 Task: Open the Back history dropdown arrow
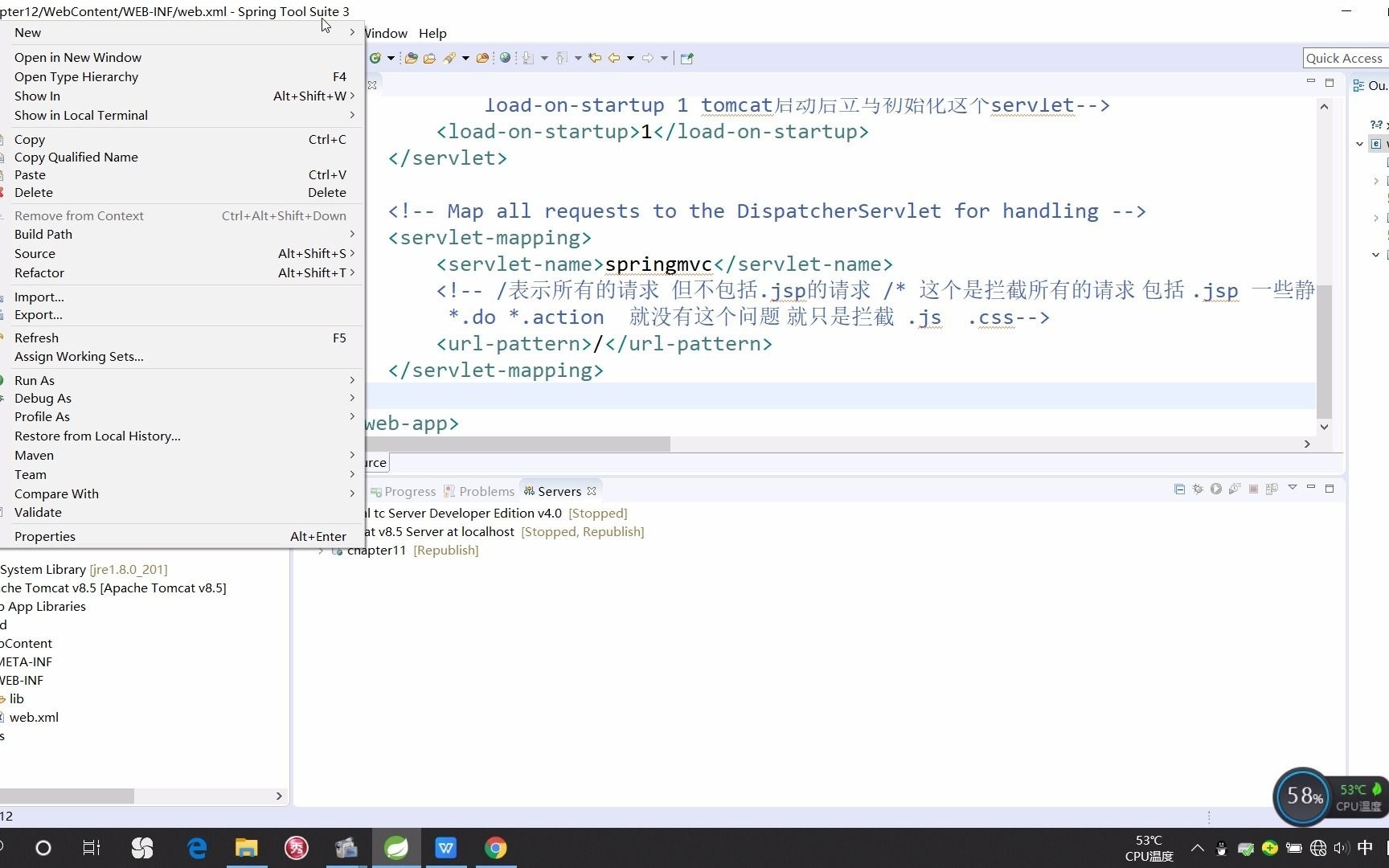pyautogui.click(x=630, y=58)
